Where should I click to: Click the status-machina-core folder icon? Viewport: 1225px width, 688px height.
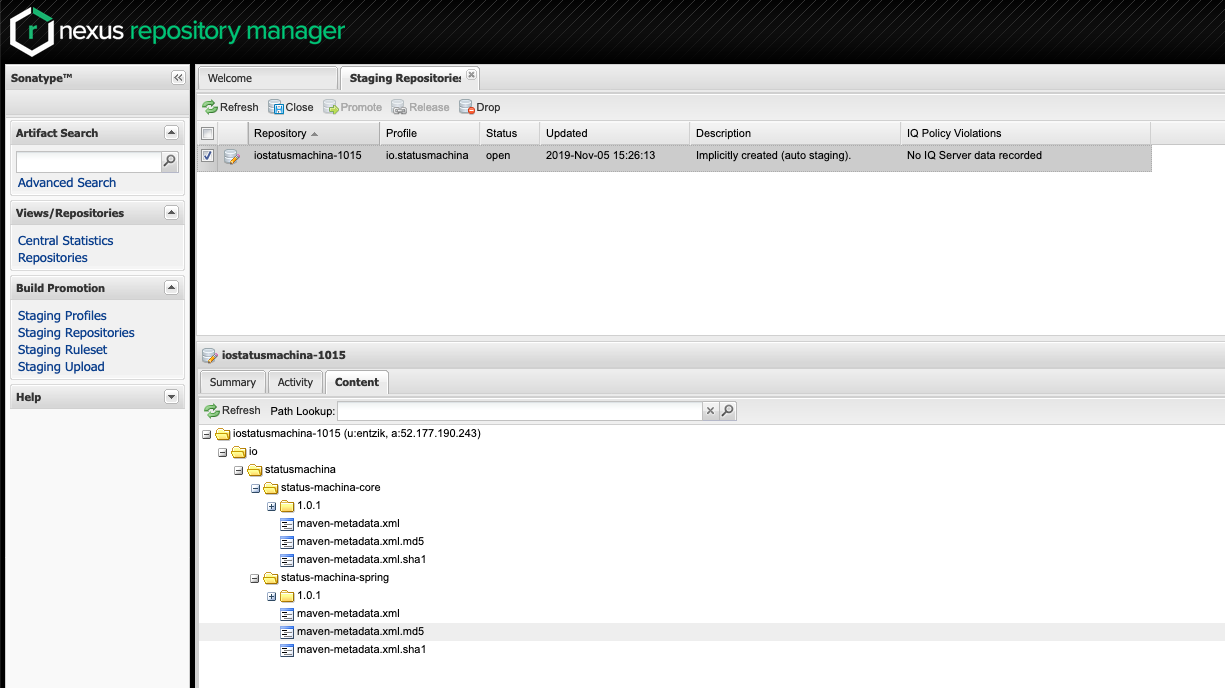(271, 488)
